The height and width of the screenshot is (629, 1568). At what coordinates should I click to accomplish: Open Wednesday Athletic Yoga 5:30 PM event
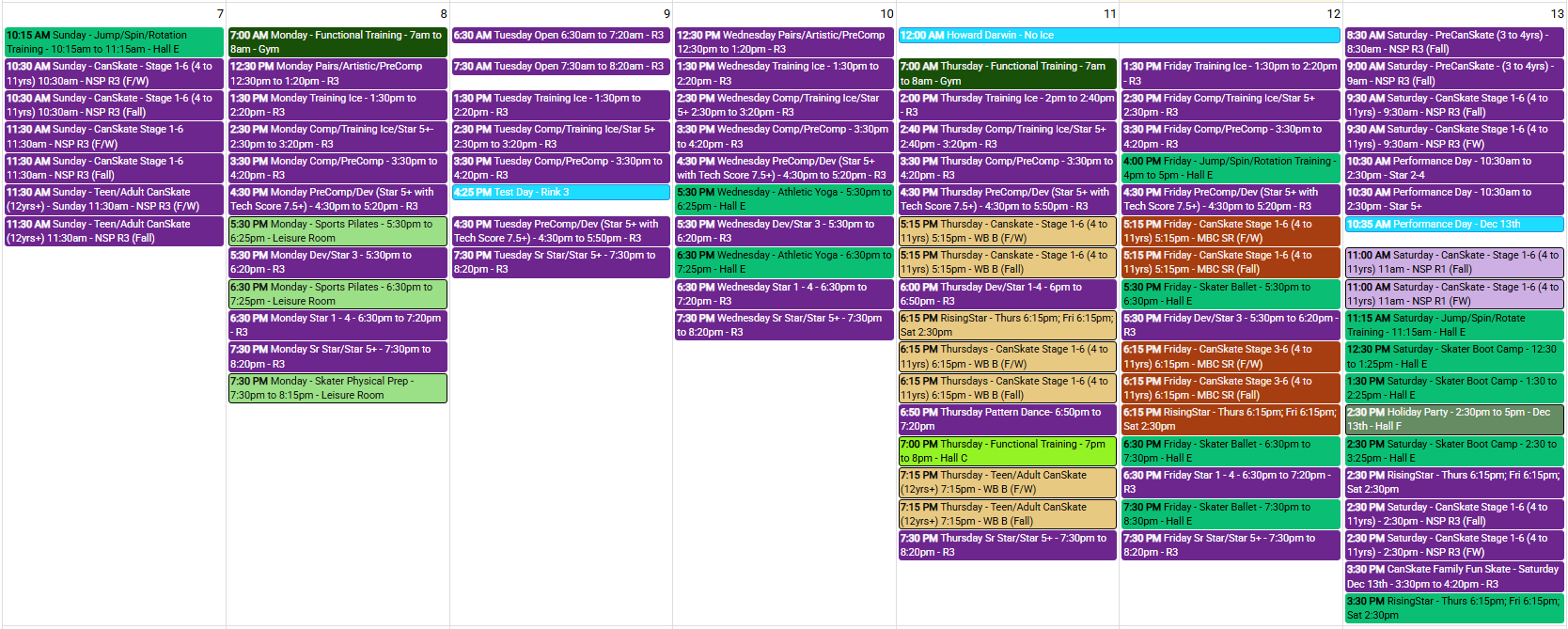coord(784,199)
